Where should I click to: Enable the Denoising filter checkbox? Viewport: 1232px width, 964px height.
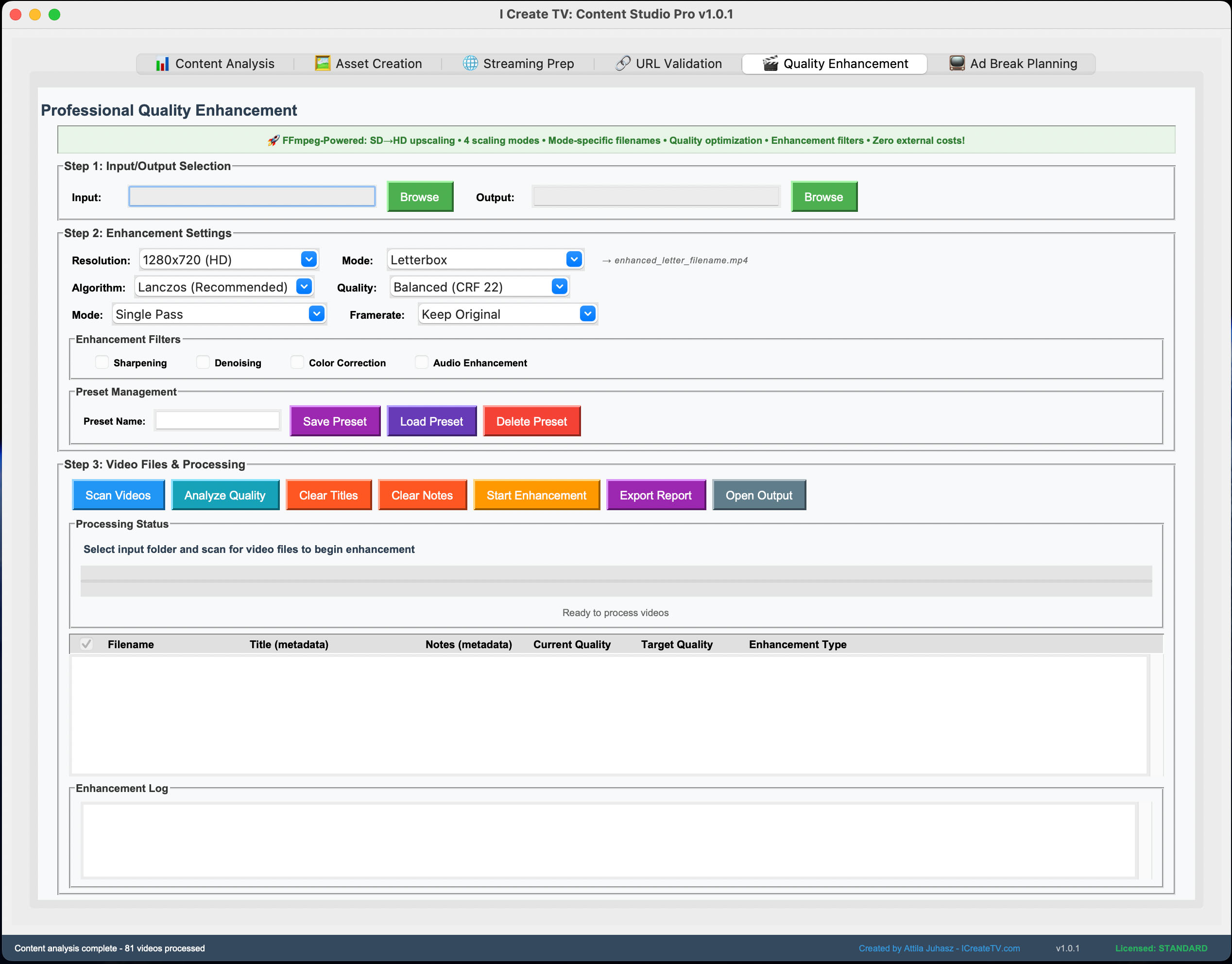point(203,362)
